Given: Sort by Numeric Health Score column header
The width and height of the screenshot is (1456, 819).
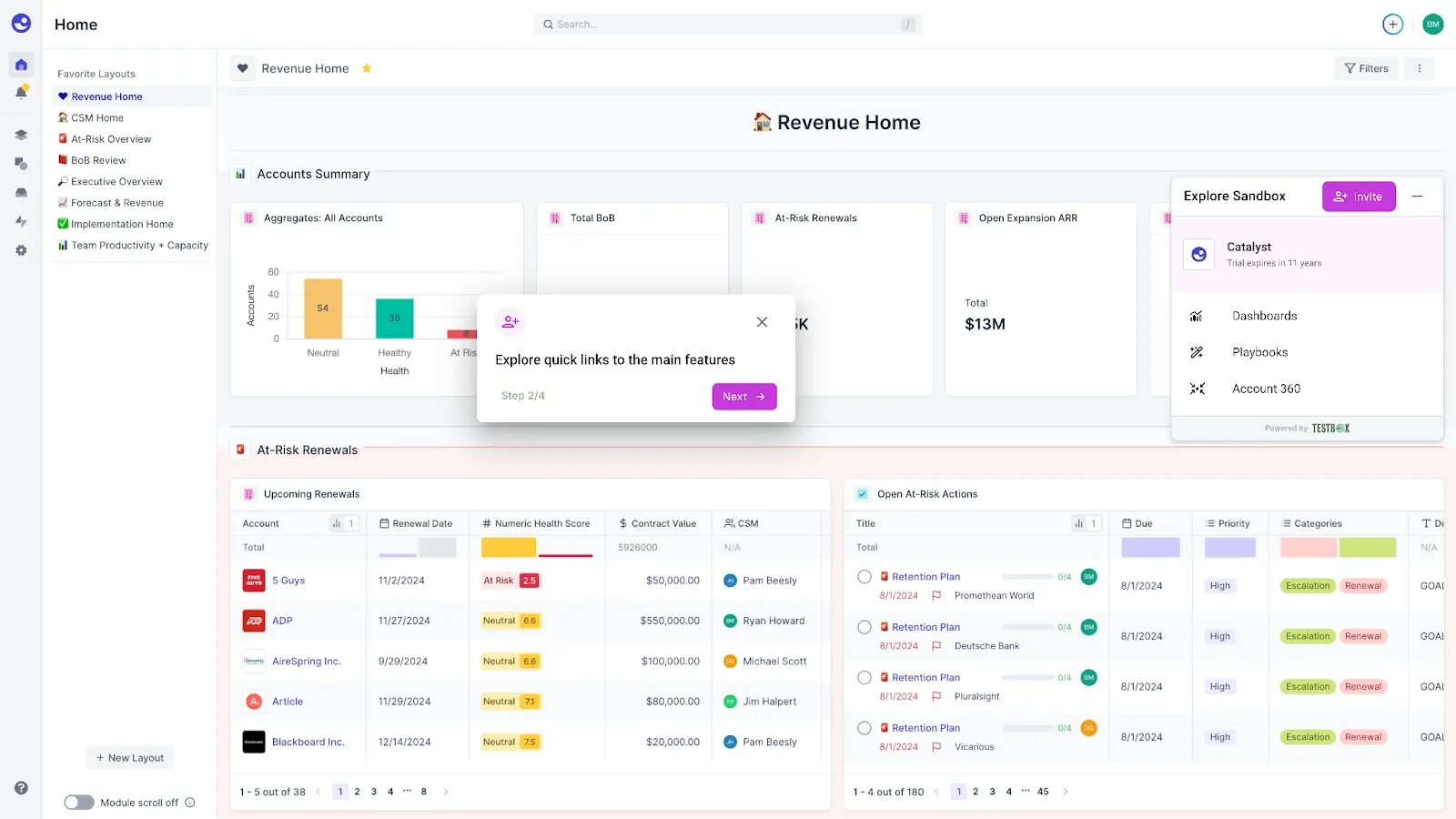Looking at the screenshot, I should coord(536,523).
